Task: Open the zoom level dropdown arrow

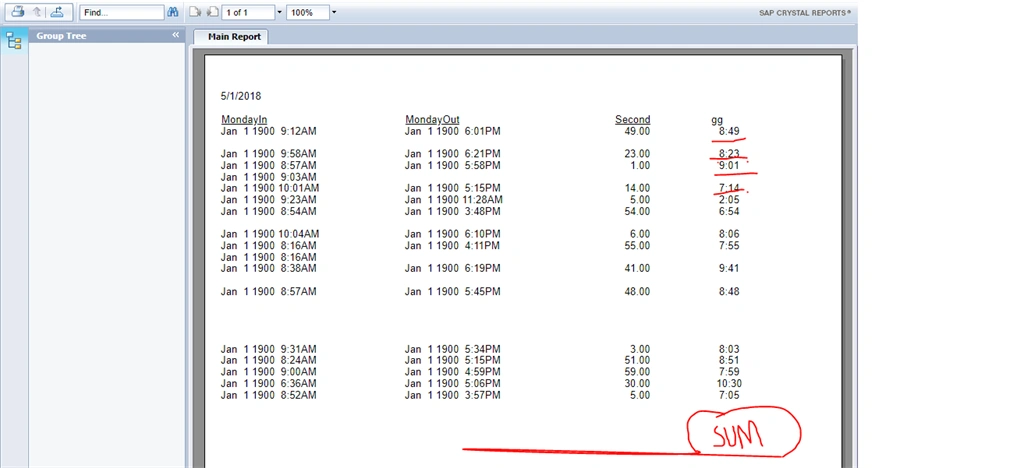Action: click(334, 12)
